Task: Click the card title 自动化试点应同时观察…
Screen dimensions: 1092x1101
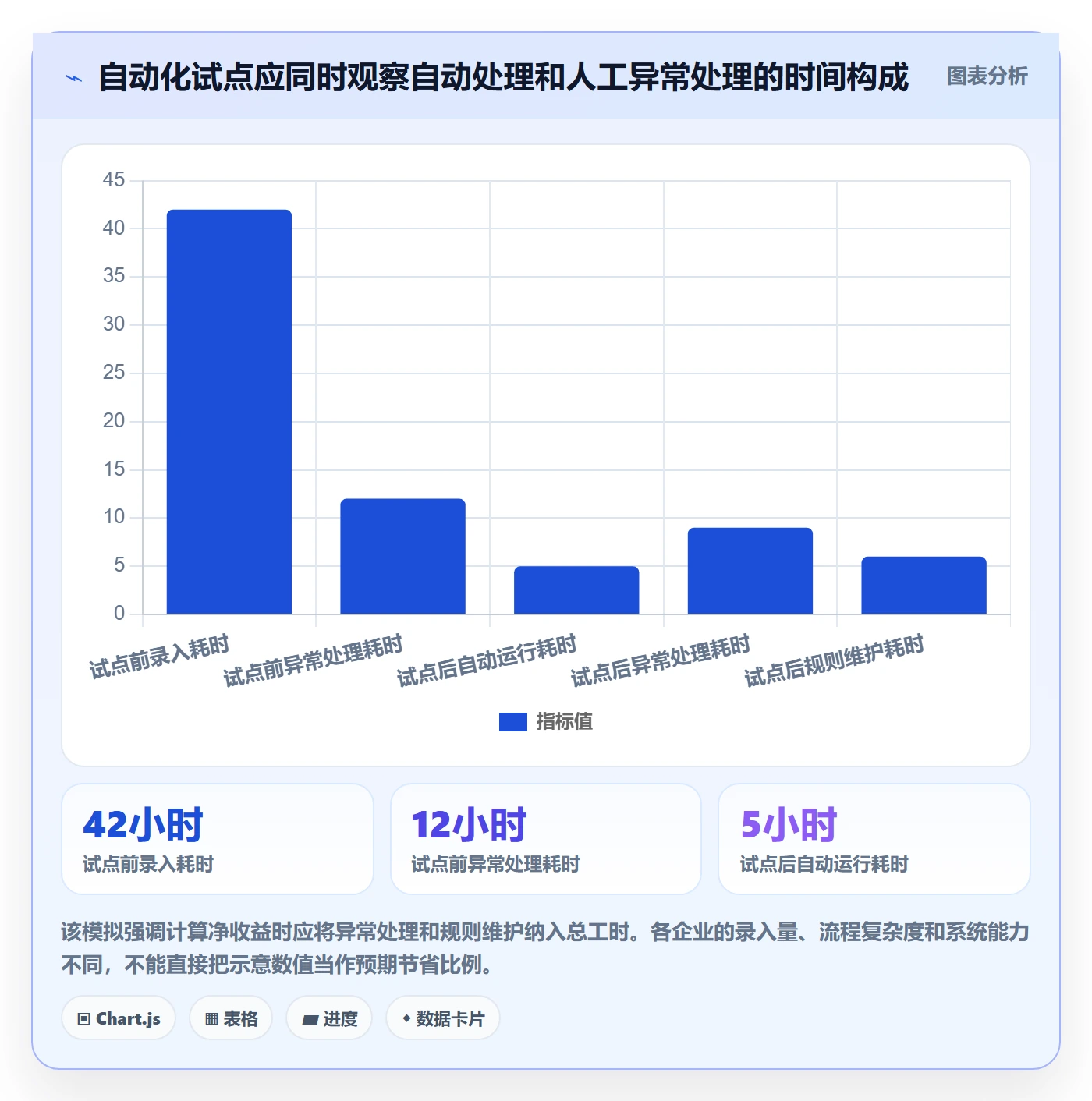Action: [503, 77]
